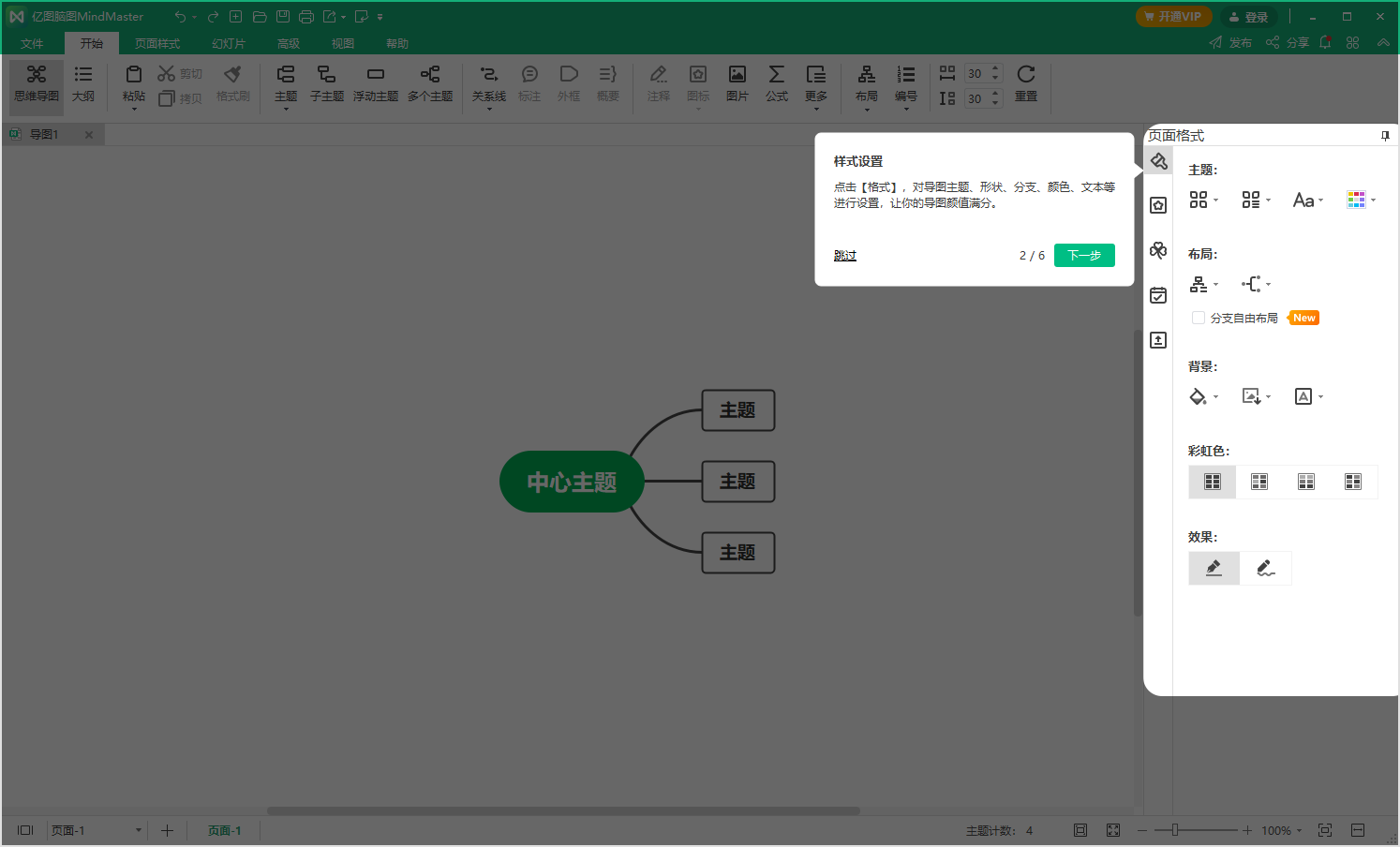Click the notification bell icon
The width and height of the screenshot is (1400, 847).
click(x=1325, y=42)
